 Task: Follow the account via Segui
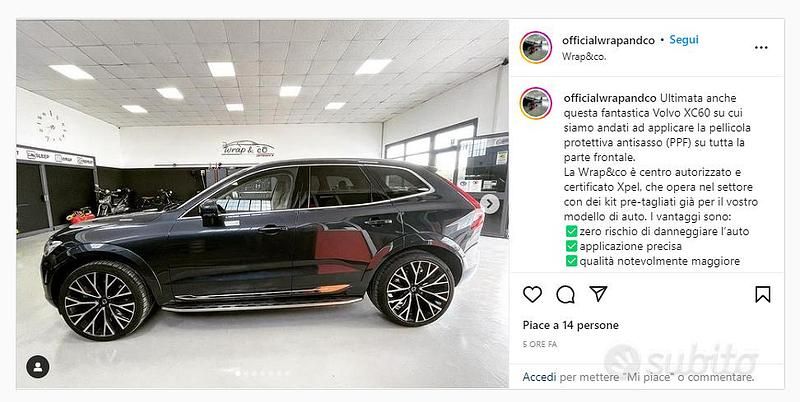tap(684, 40)
